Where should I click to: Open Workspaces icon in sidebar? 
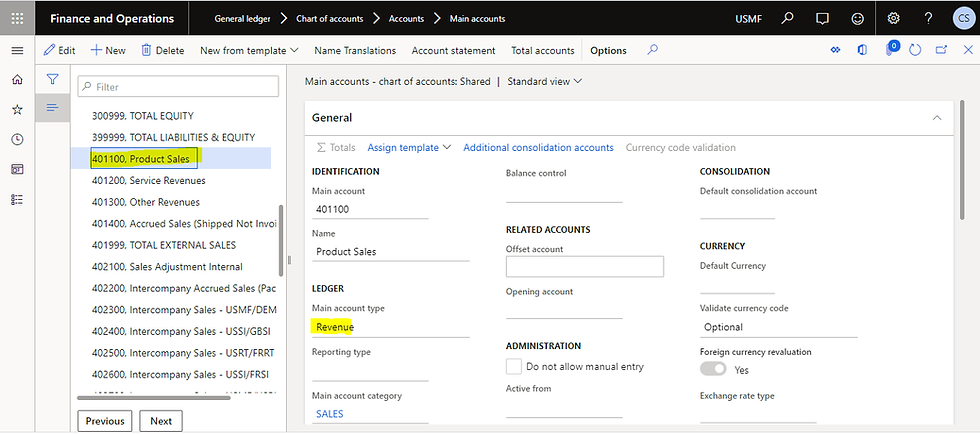coord(18,169)
